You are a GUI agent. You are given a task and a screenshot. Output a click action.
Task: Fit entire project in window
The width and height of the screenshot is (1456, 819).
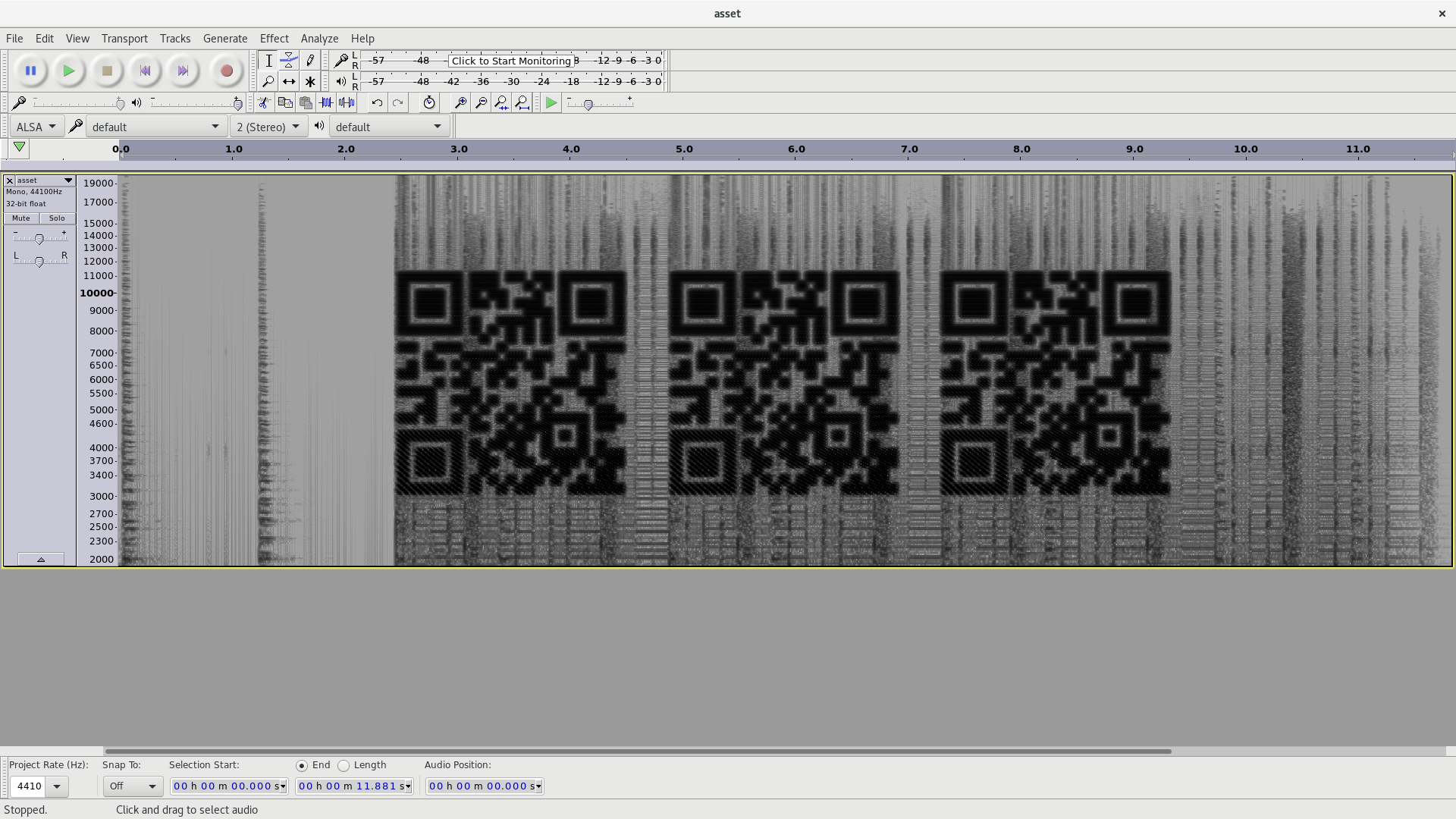(522, 102)
